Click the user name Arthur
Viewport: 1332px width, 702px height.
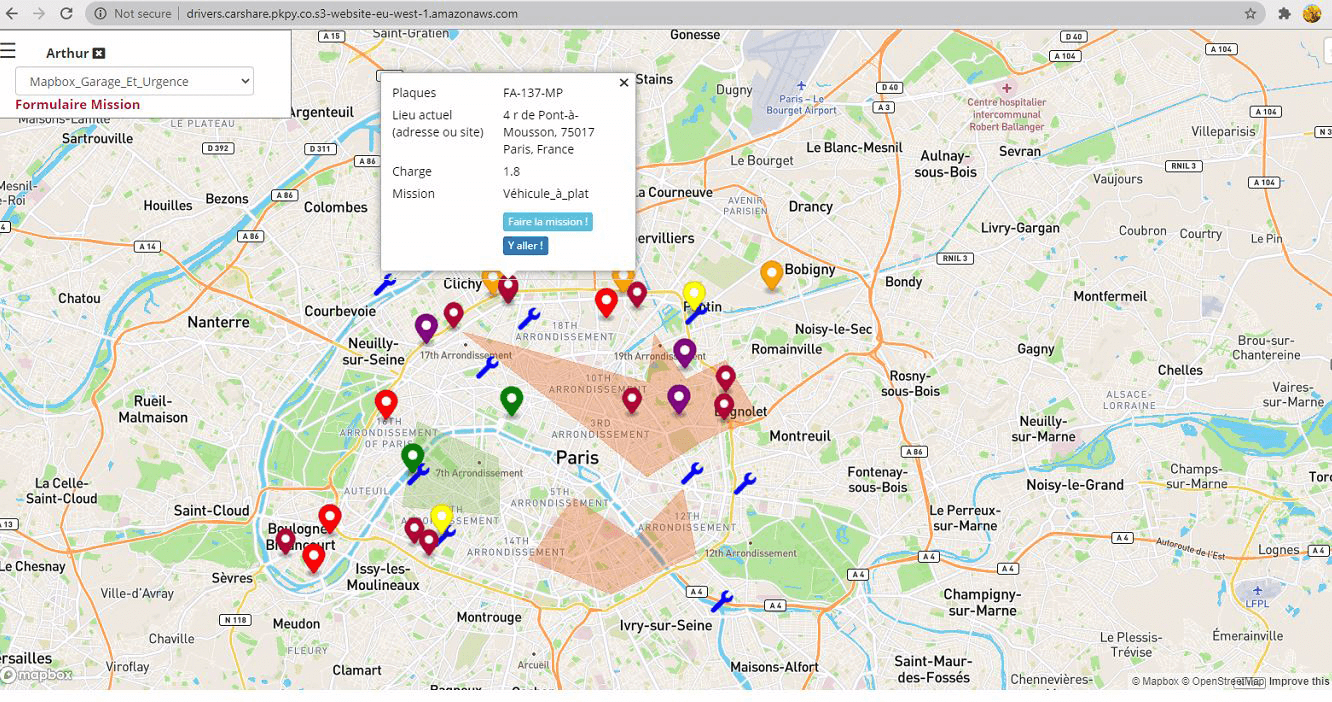tap(67, 53)
